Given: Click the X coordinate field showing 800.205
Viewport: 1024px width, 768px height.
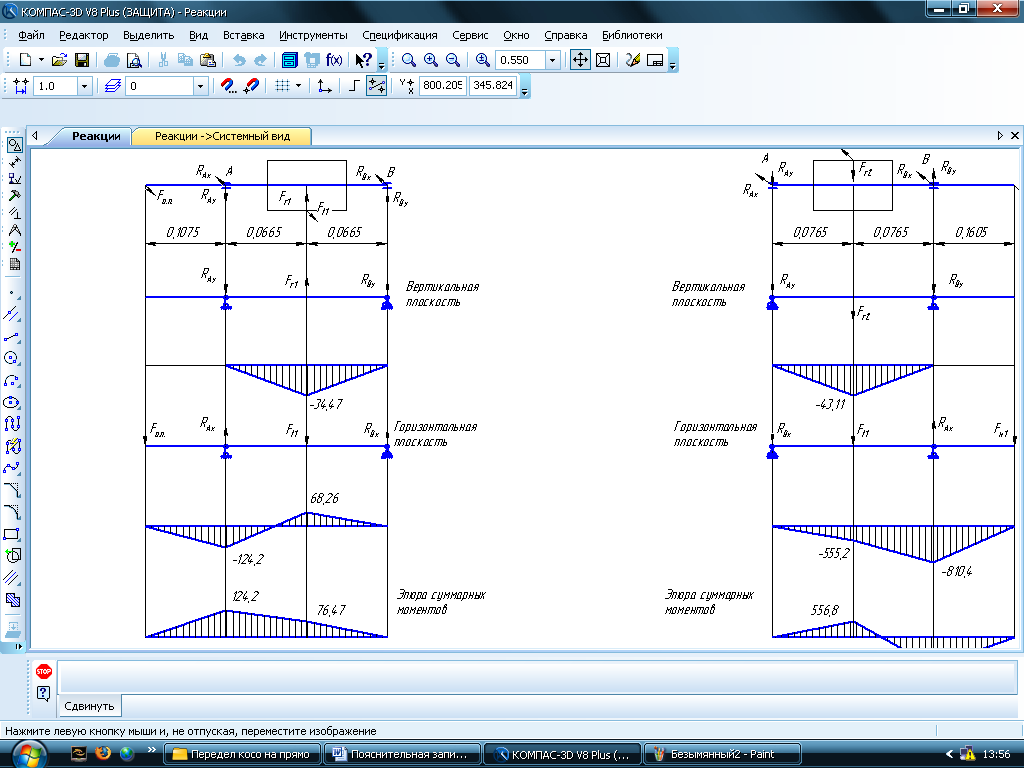Looking at the screenshot, I should 442,86.
